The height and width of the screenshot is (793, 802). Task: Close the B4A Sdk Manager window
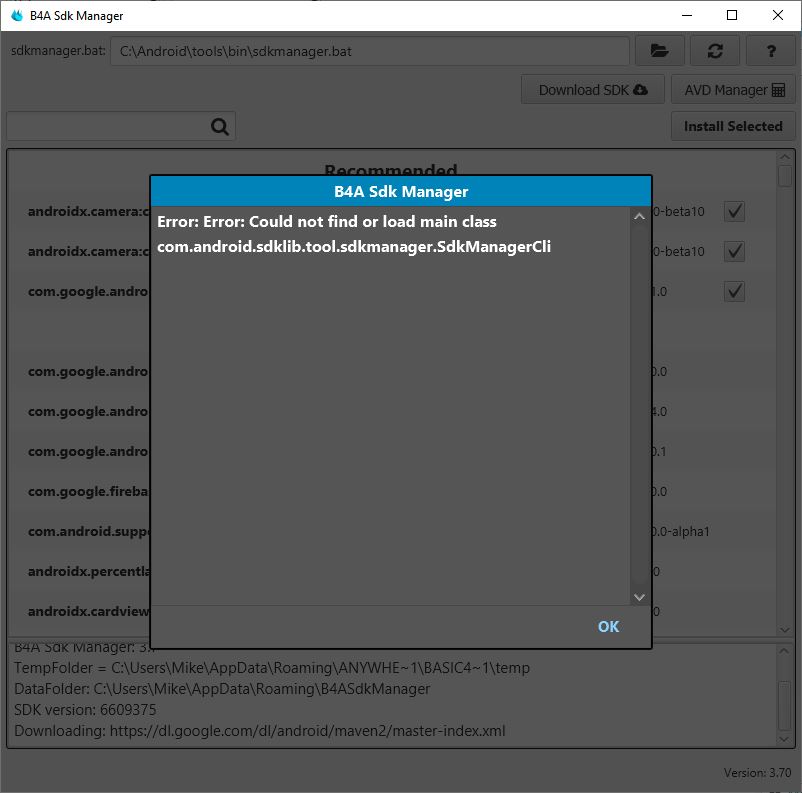point(777,15)
